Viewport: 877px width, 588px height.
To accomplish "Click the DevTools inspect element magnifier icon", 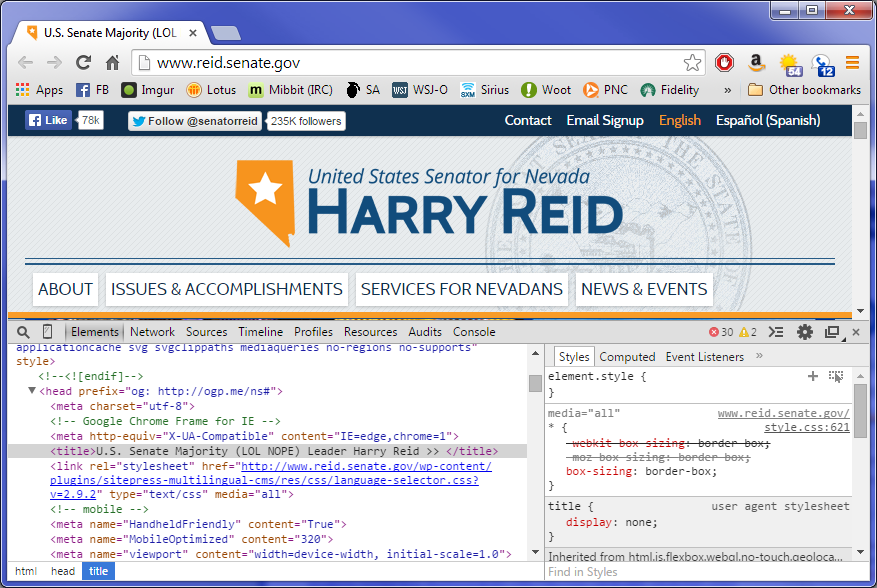I will point(22,332).
